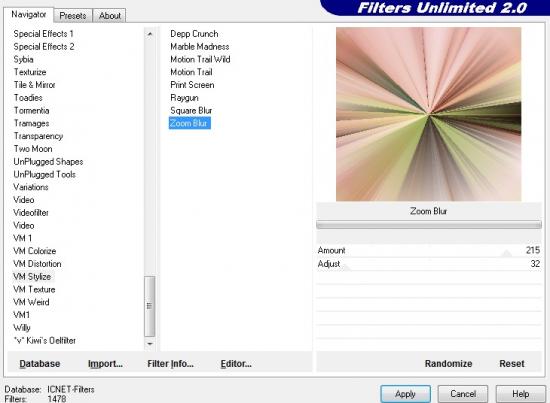Open the Editor... option
550x403 pixels.
pyautogui.click(x=236, y=364)
